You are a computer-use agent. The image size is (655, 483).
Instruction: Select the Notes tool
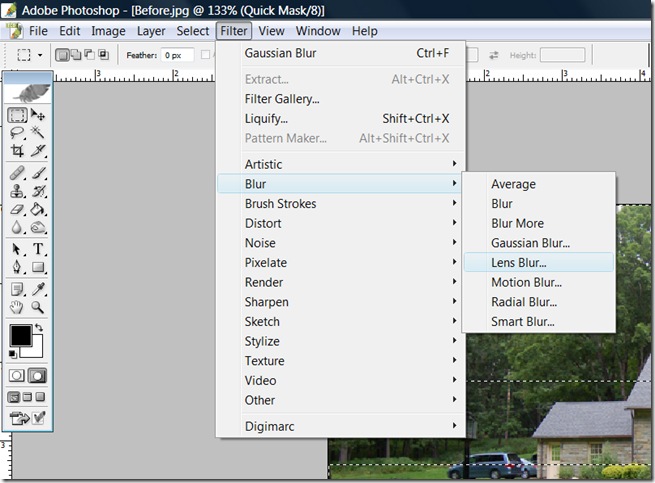[x=17, y=289]
